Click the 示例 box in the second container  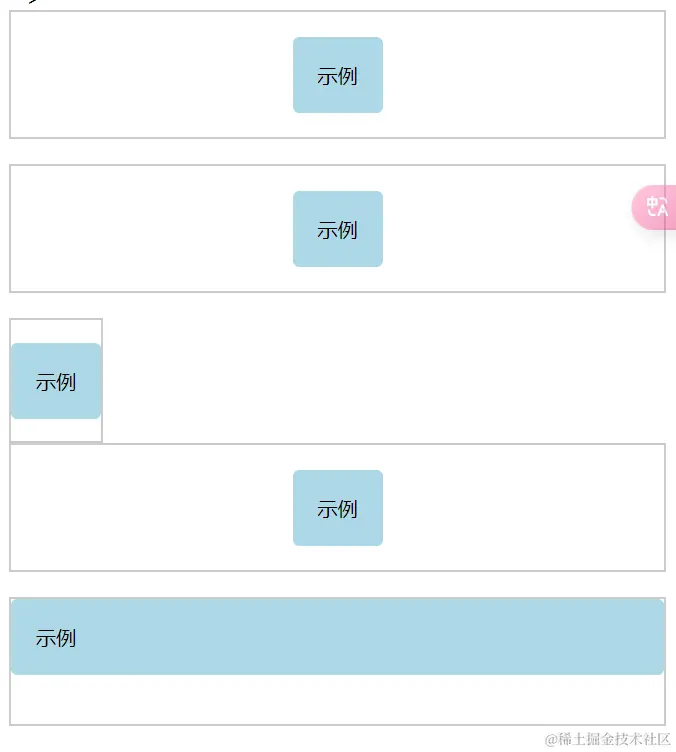coord(338,229)
